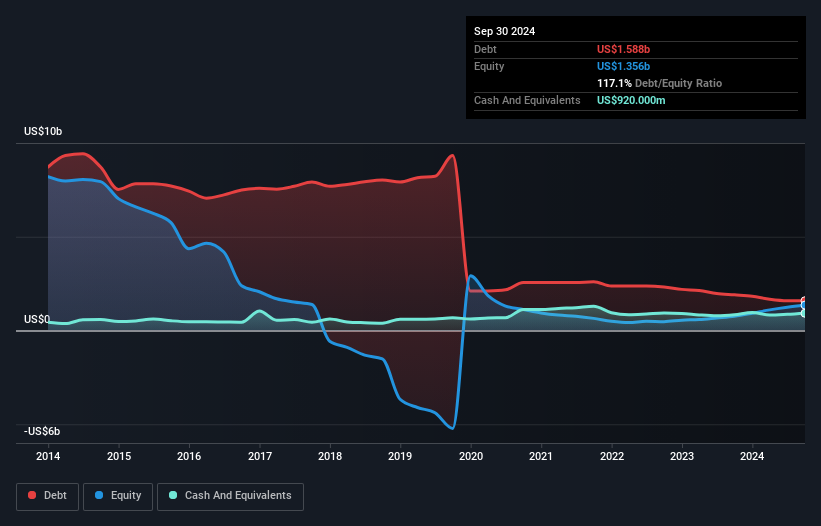Click the Sep 30 2024 tooltip date

coord(504,31)
